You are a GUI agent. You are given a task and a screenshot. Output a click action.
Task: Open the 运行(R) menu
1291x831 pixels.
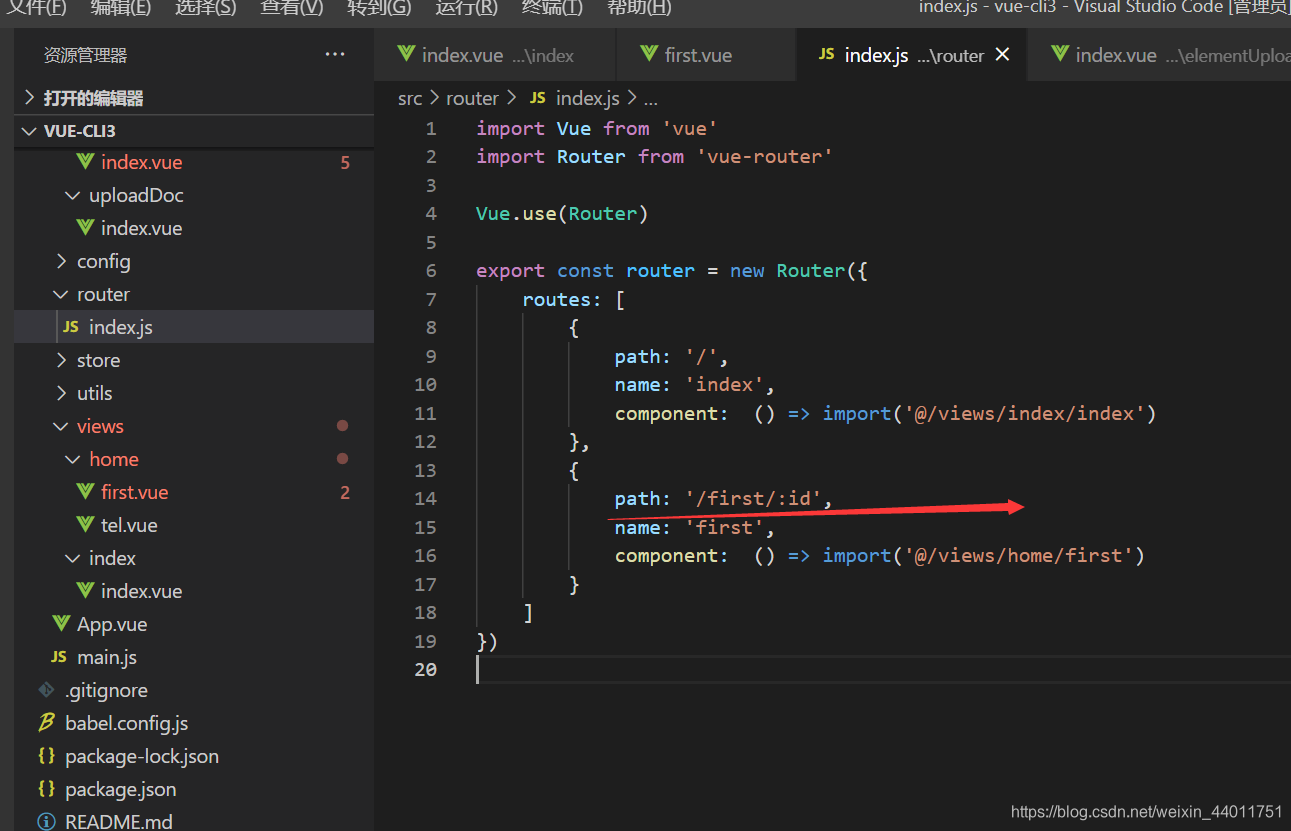(466, 8)
